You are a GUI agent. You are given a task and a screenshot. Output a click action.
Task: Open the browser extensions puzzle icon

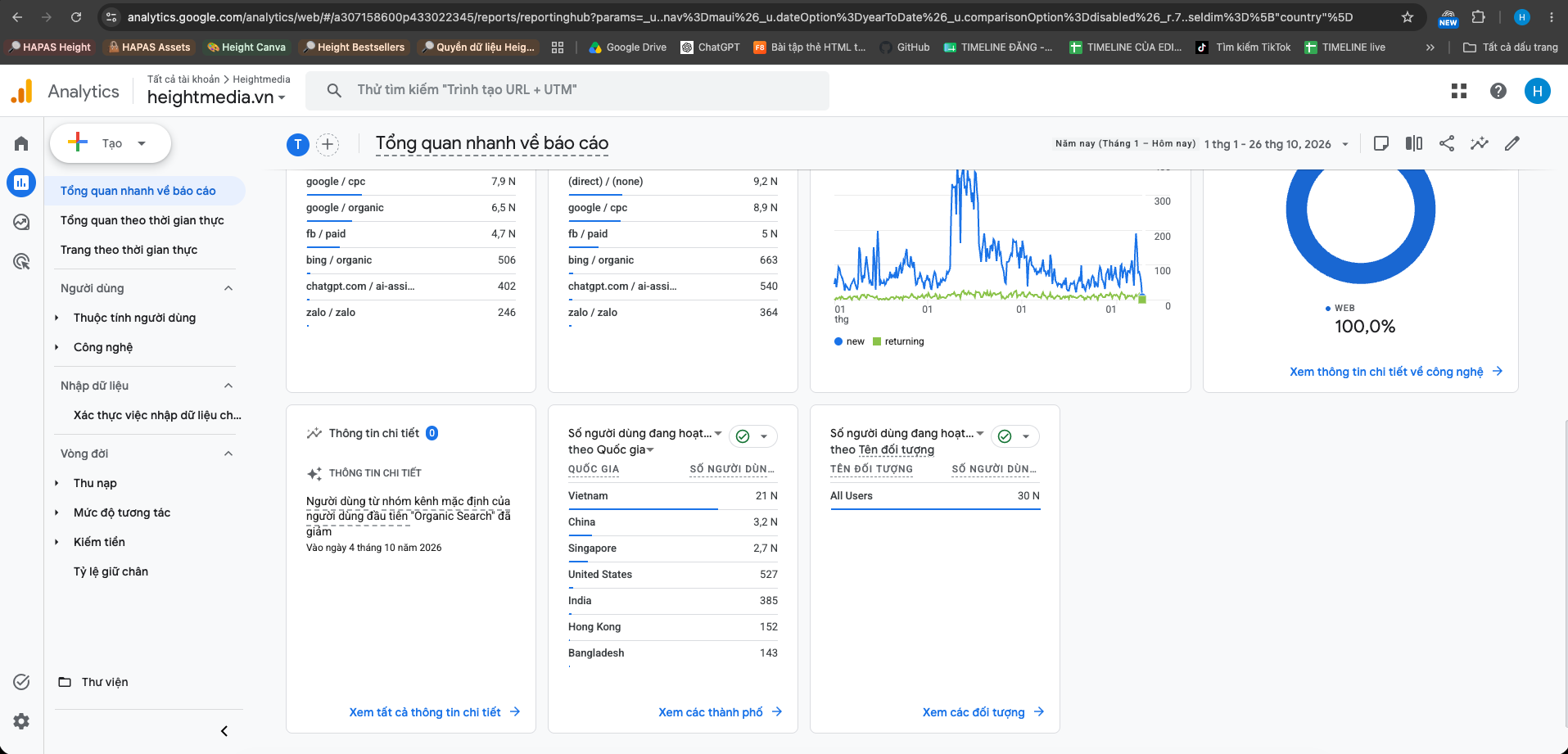[1479, 17]
